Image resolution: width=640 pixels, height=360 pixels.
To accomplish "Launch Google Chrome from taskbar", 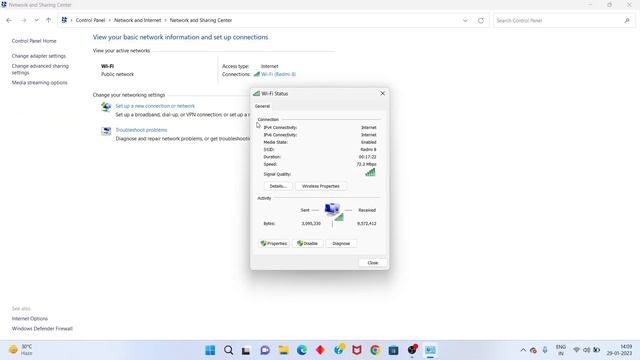I will (375, 350).
